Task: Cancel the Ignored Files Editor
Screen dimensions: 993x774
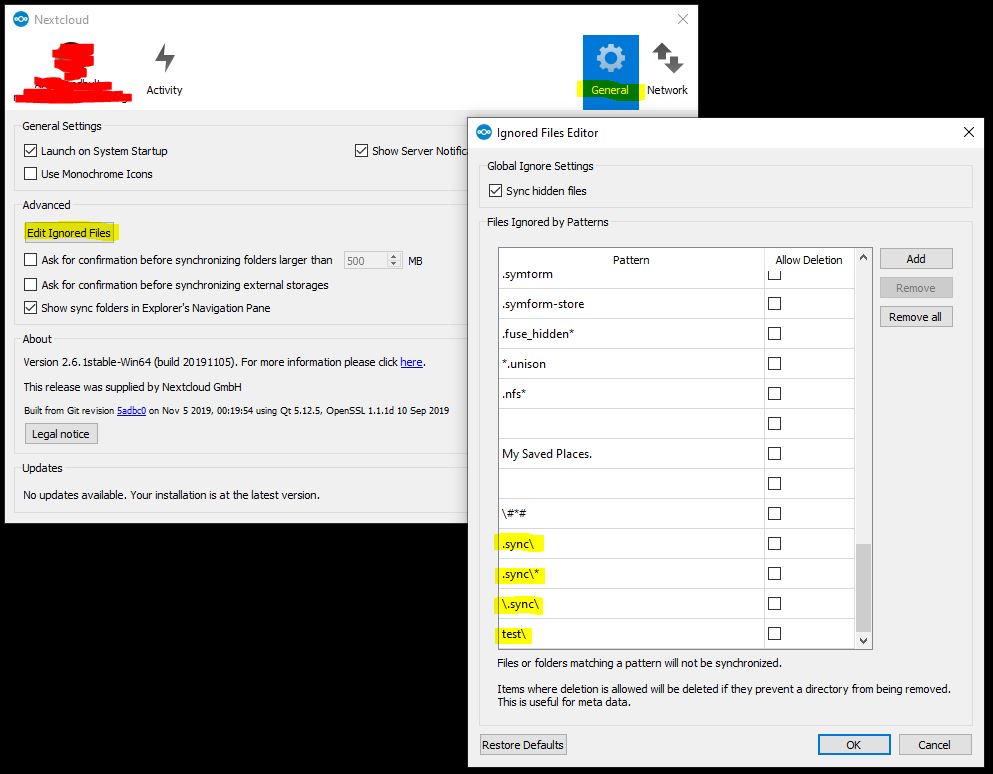Action: 935,745
